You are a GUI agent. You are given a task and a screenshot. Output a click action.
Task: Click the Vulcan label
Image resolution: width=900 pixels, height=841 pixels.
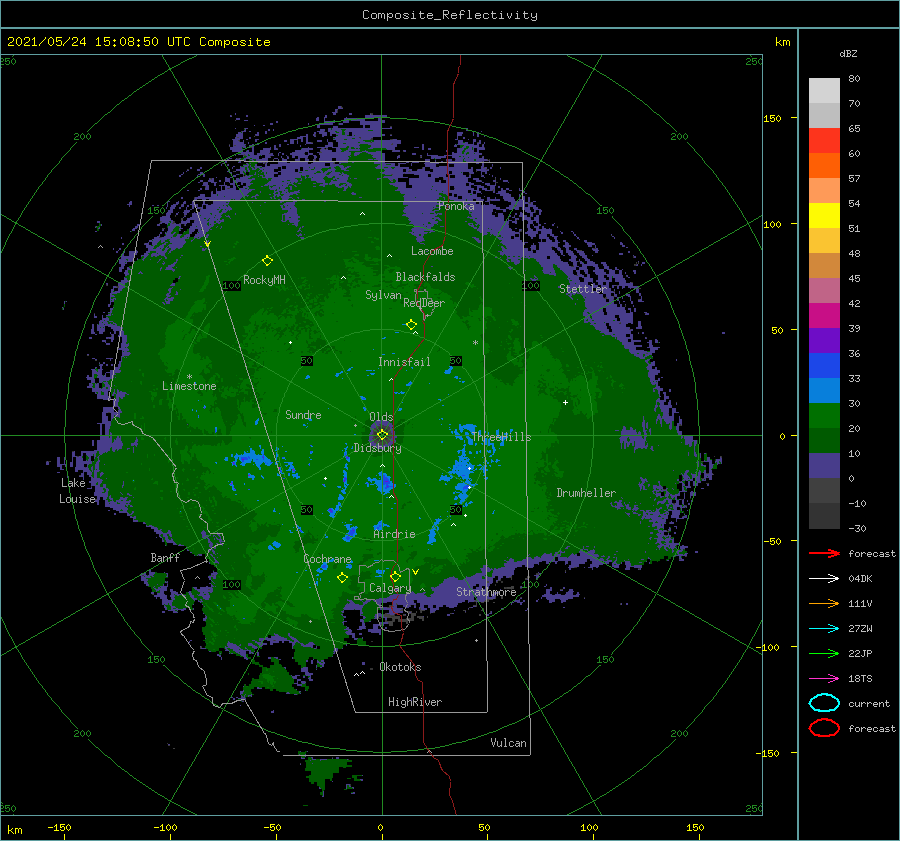coord(509,743)
